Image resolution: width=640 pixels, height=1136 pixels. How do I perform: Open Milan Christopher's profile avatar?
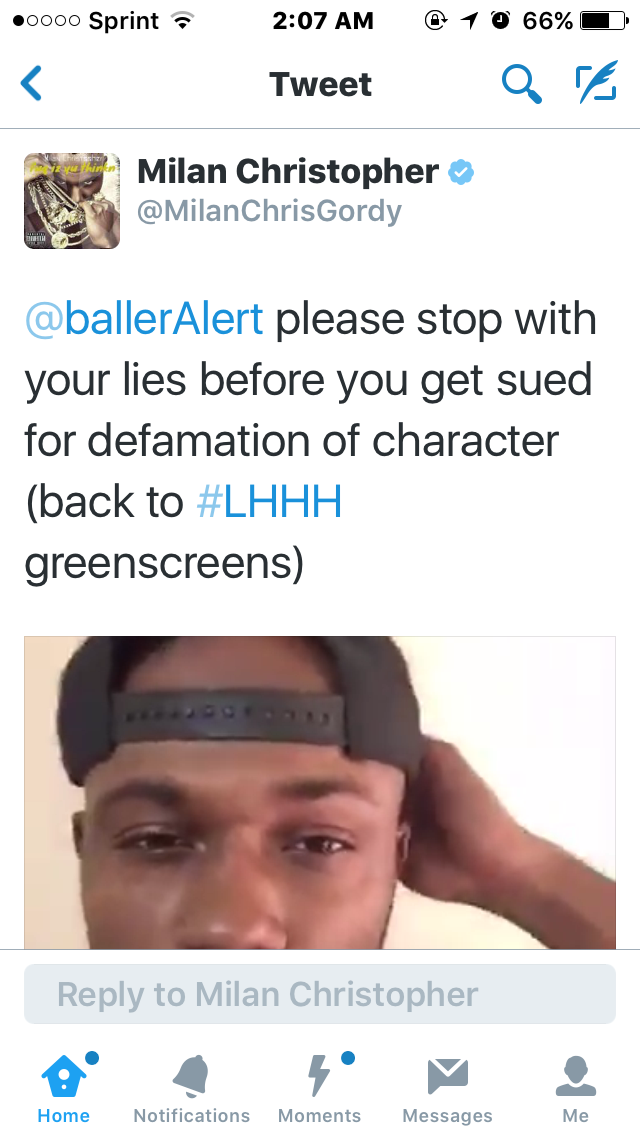click(72, 201)
